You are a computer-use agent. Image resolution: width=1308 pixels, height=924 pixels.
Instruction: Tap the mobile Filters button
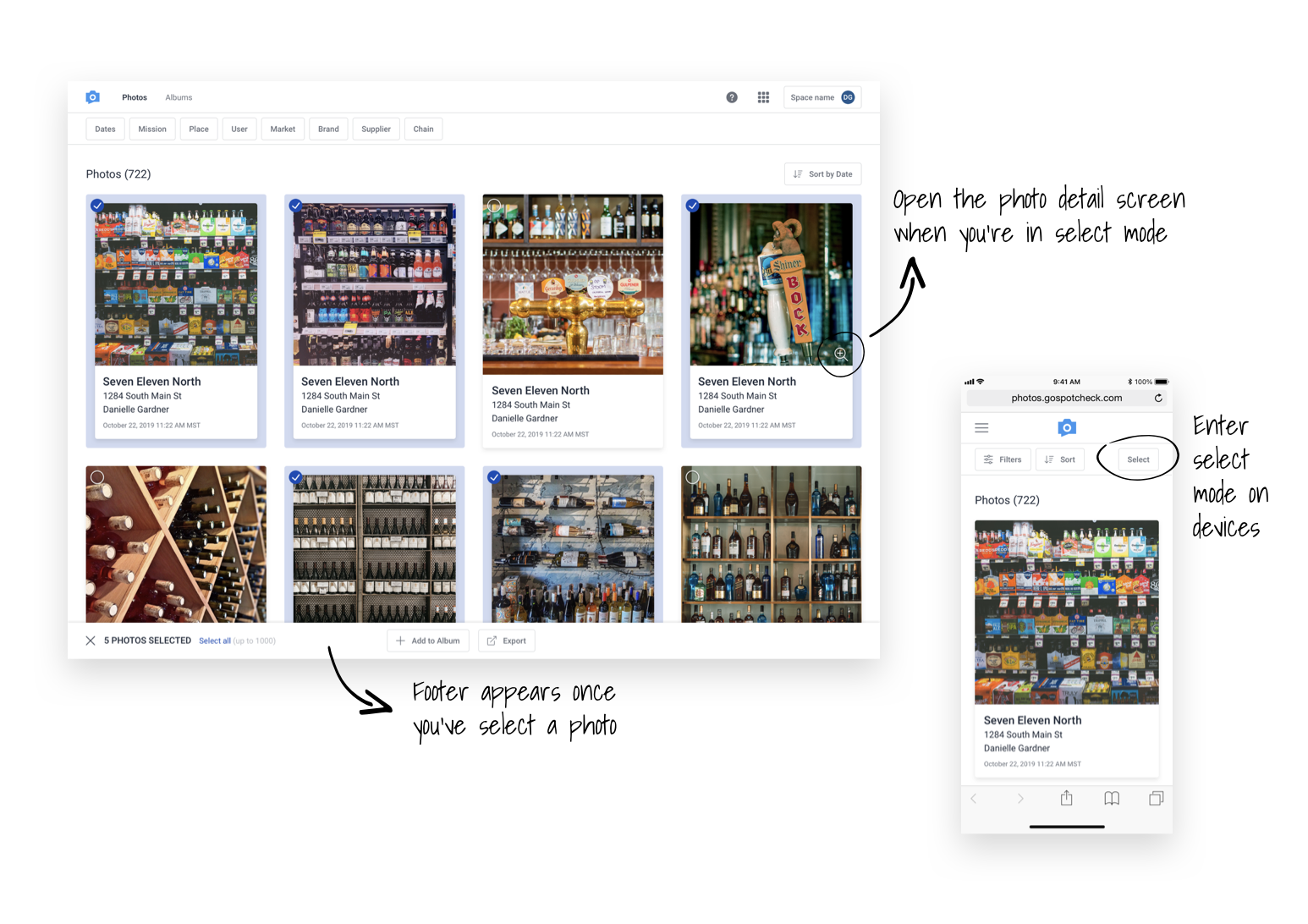[1003, 459]
